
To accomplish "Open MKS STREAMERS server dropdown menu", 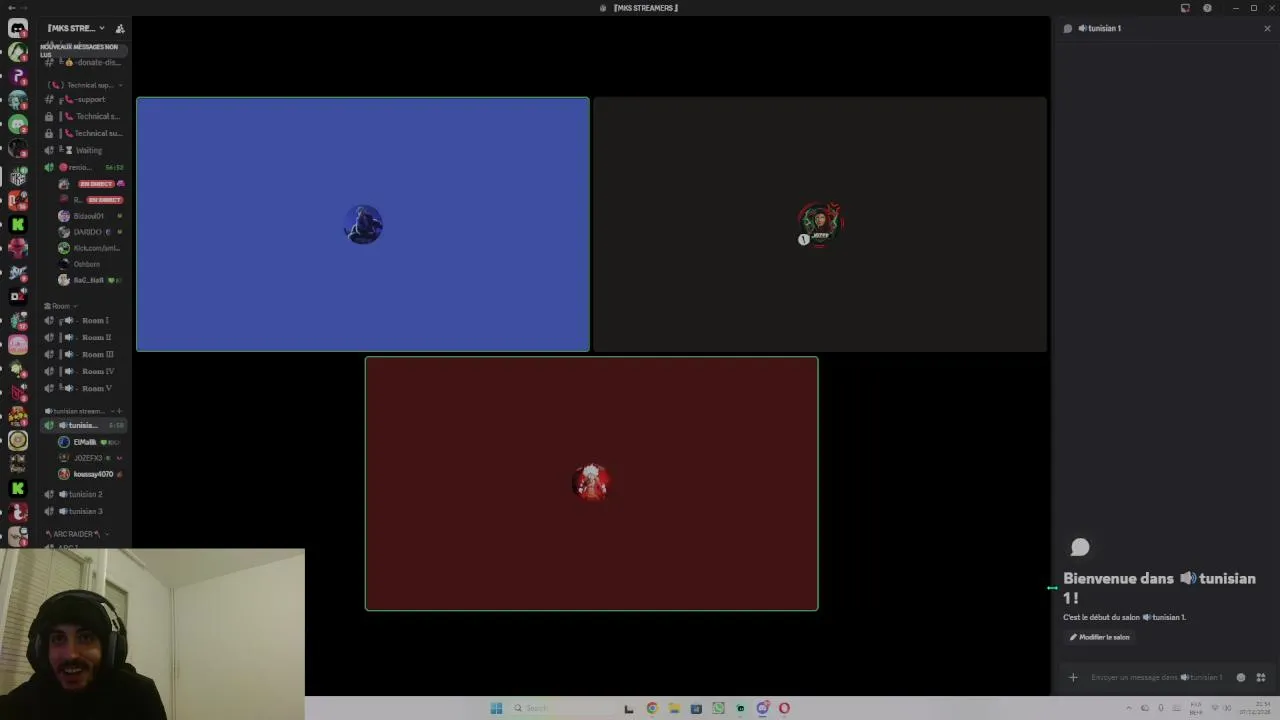I will 76,28.
